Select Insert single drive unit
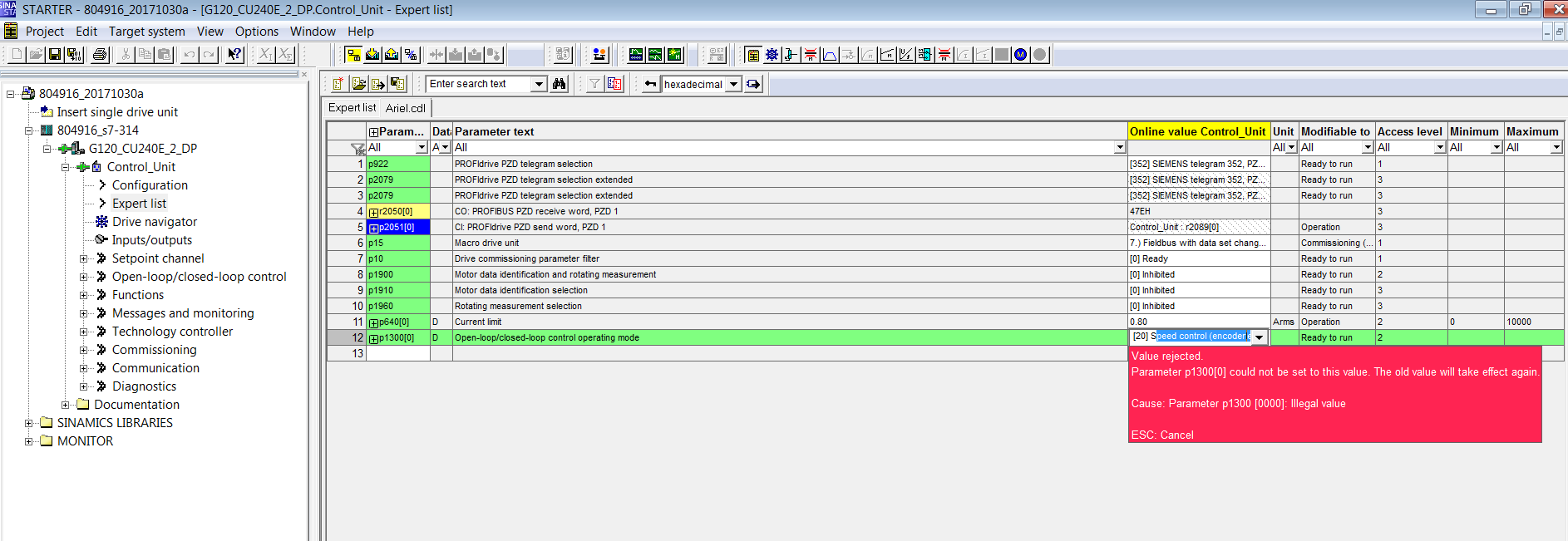 tap(117, 112)
